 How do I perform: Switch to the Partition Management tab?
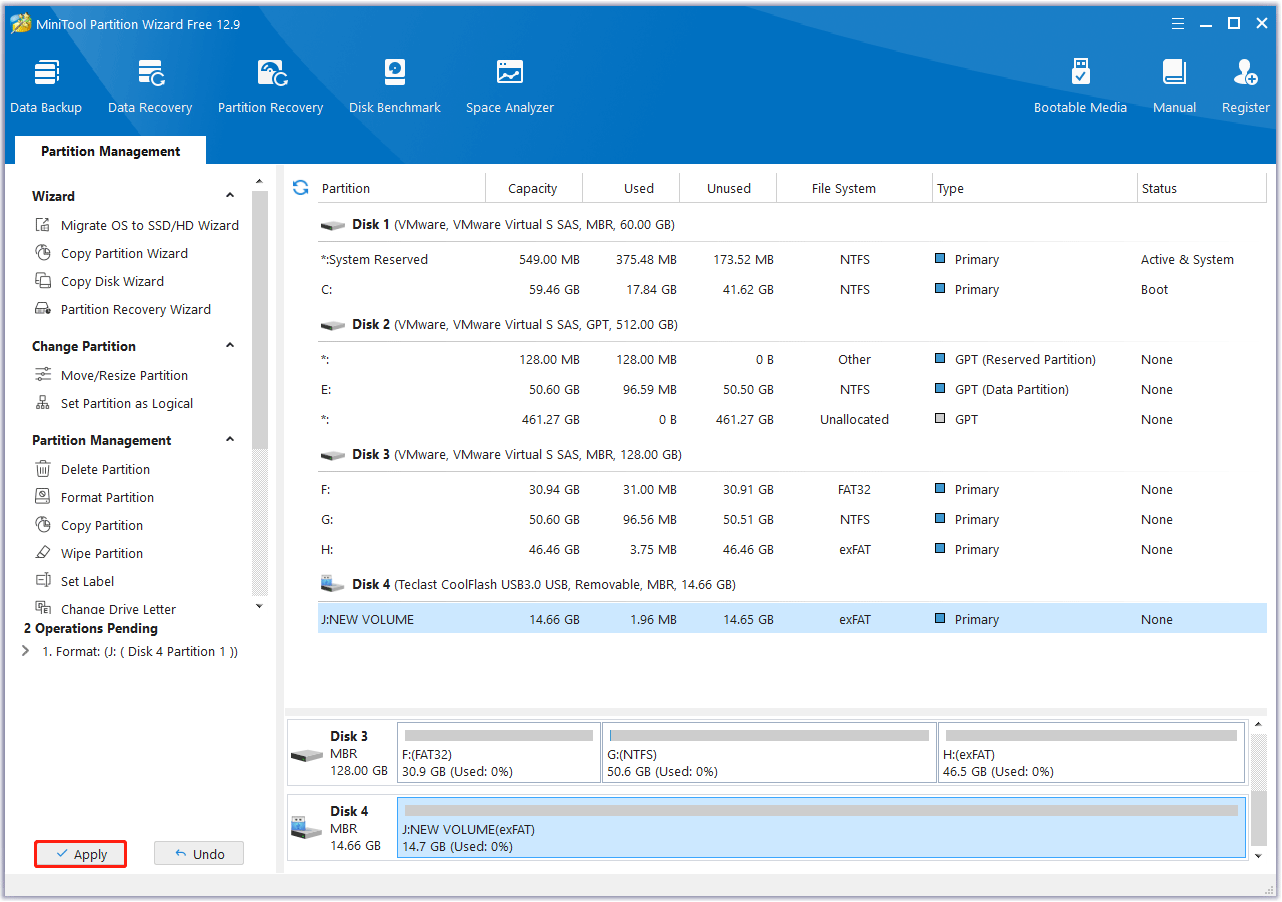click(x=110, y=151)
